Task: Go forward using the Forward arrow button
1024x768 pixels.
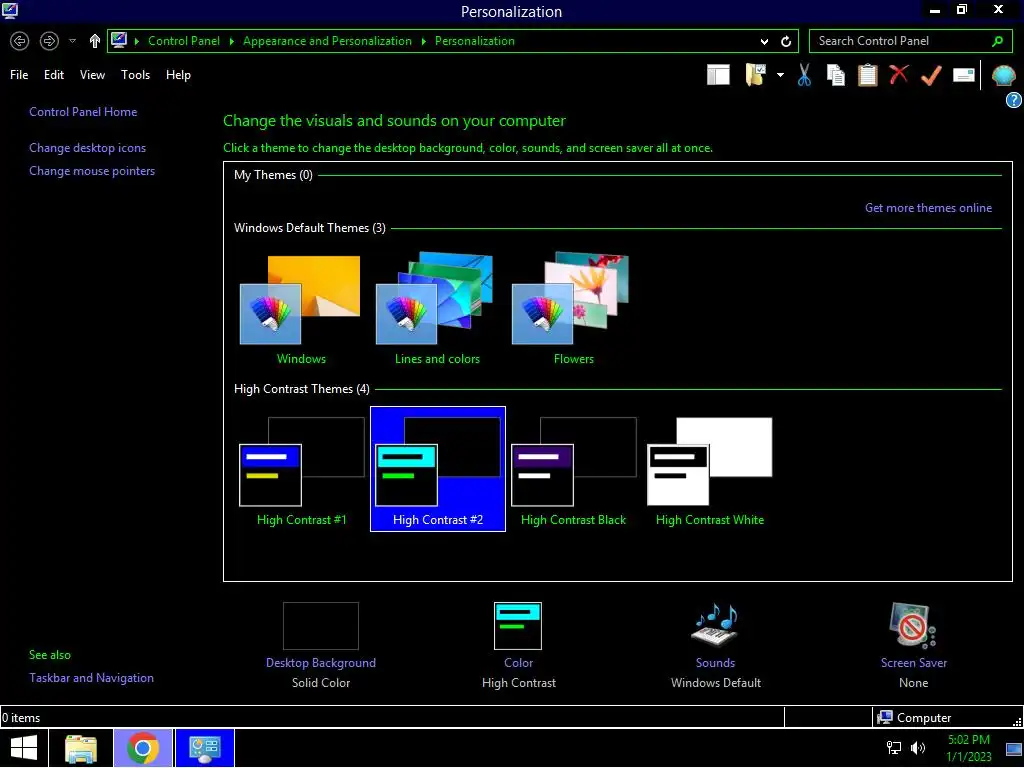Action: coord(49,41)
